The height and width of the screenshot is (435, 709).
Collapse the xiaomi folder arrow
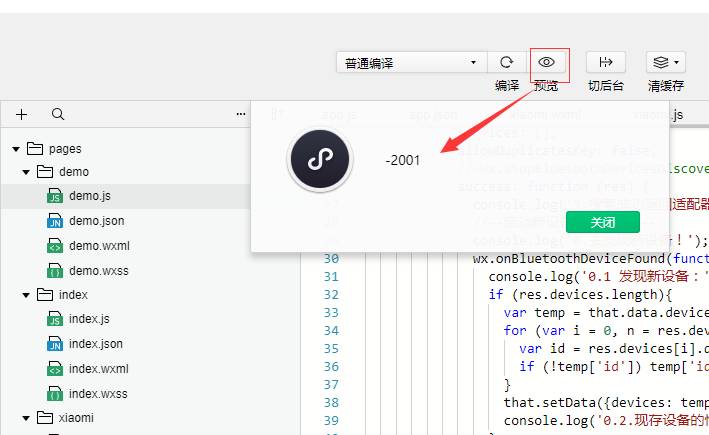[x=26, y=418]
